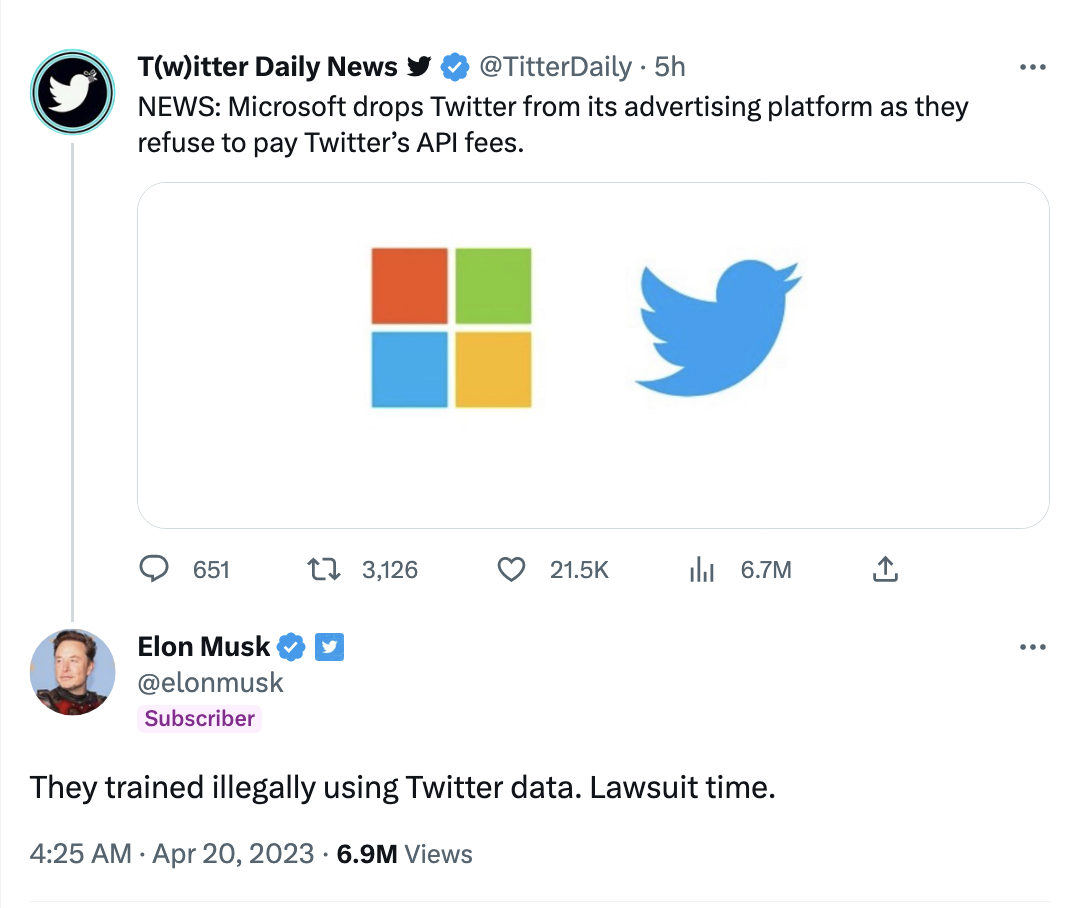Open the Microsoft and Twitter logos image

click(593, 356)
